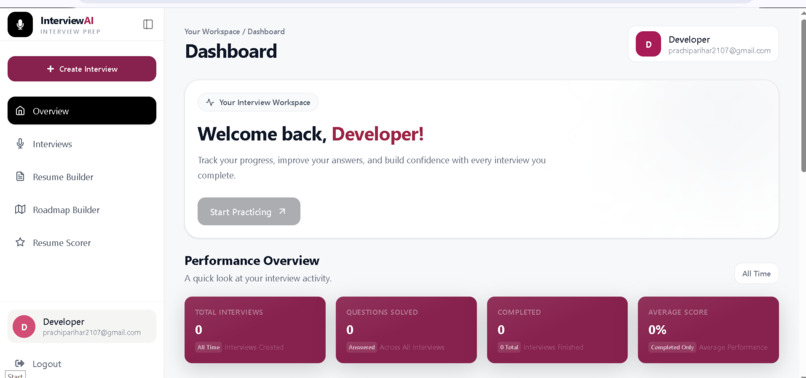Click the plus icon in Create Interview

click(50, 69)
